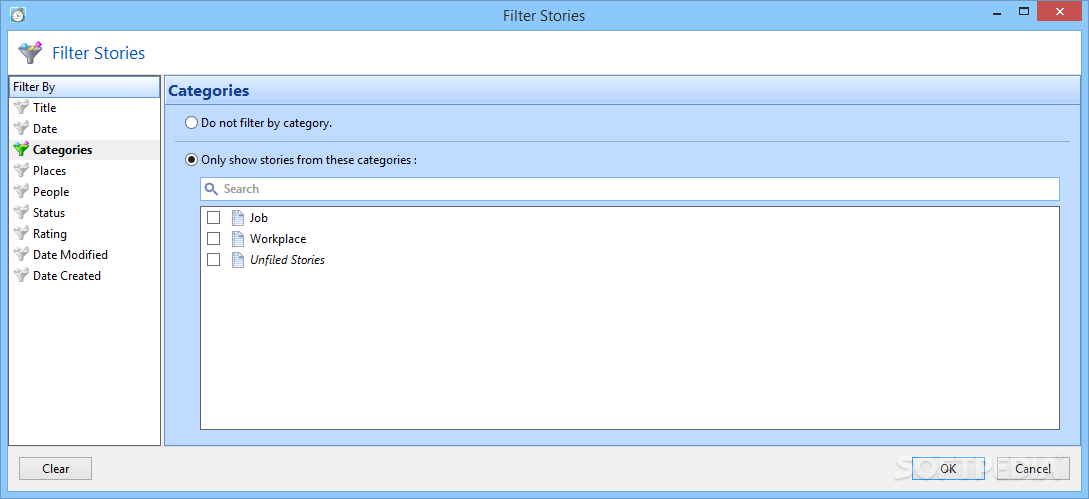
Task: Click the green funnel icon beside Categories
Action: pos(21,149)
